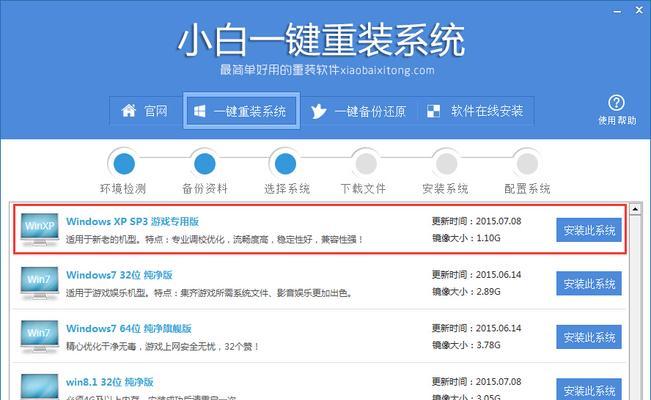Click the 镜像大小：2.89G text
Screen dimensions: 651x400
466,292
